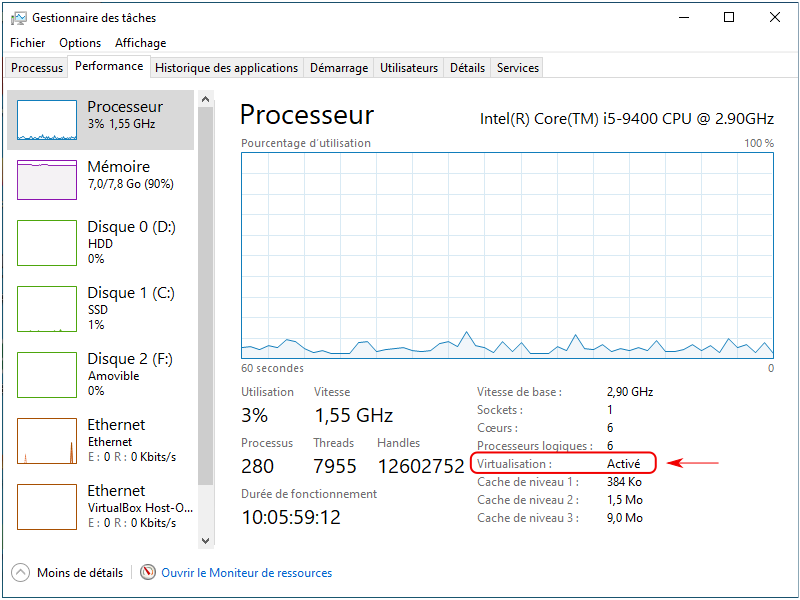The width and height of the screenshot is (800, 600).
Task: Switch to Historique des applications tab
Action: click(x=227, y=68)
